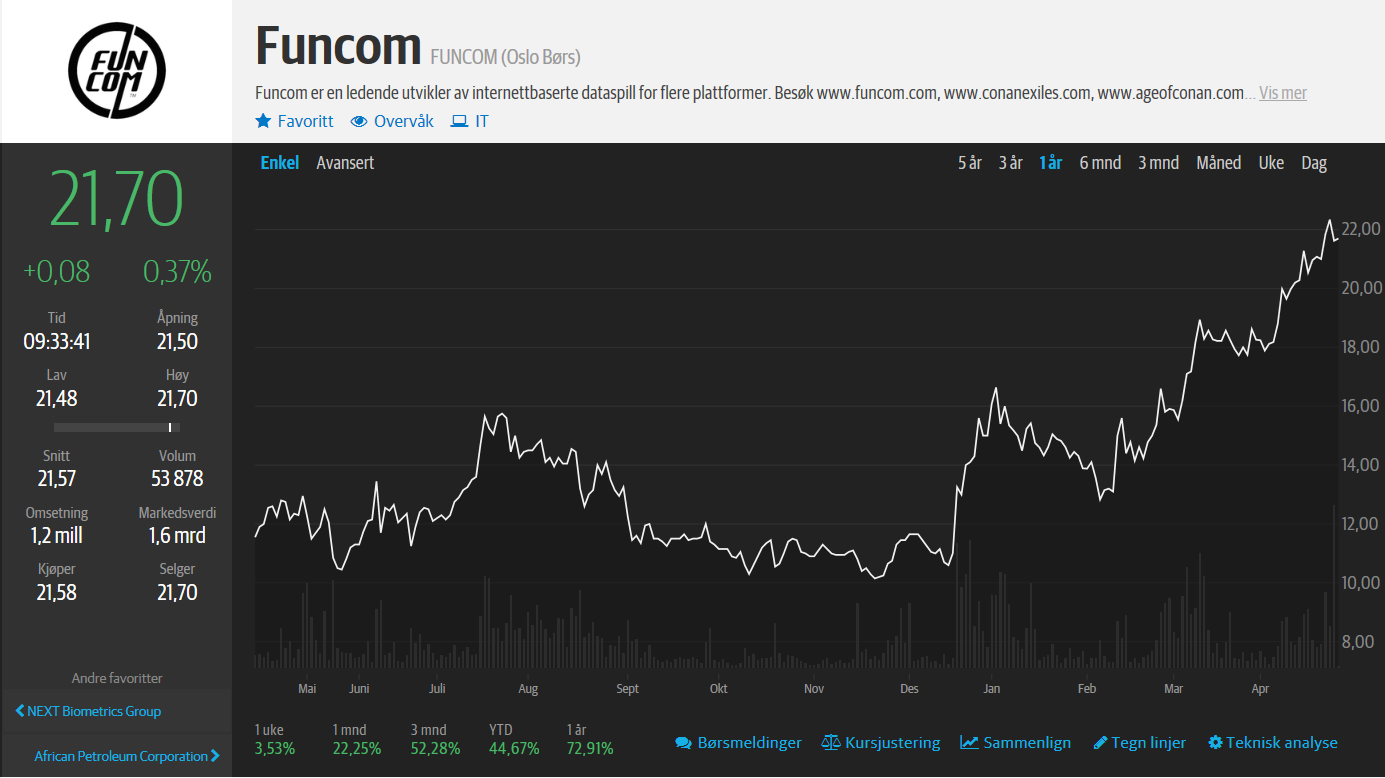Click the Omsetning value 1,2 mill

coord(57,536)
